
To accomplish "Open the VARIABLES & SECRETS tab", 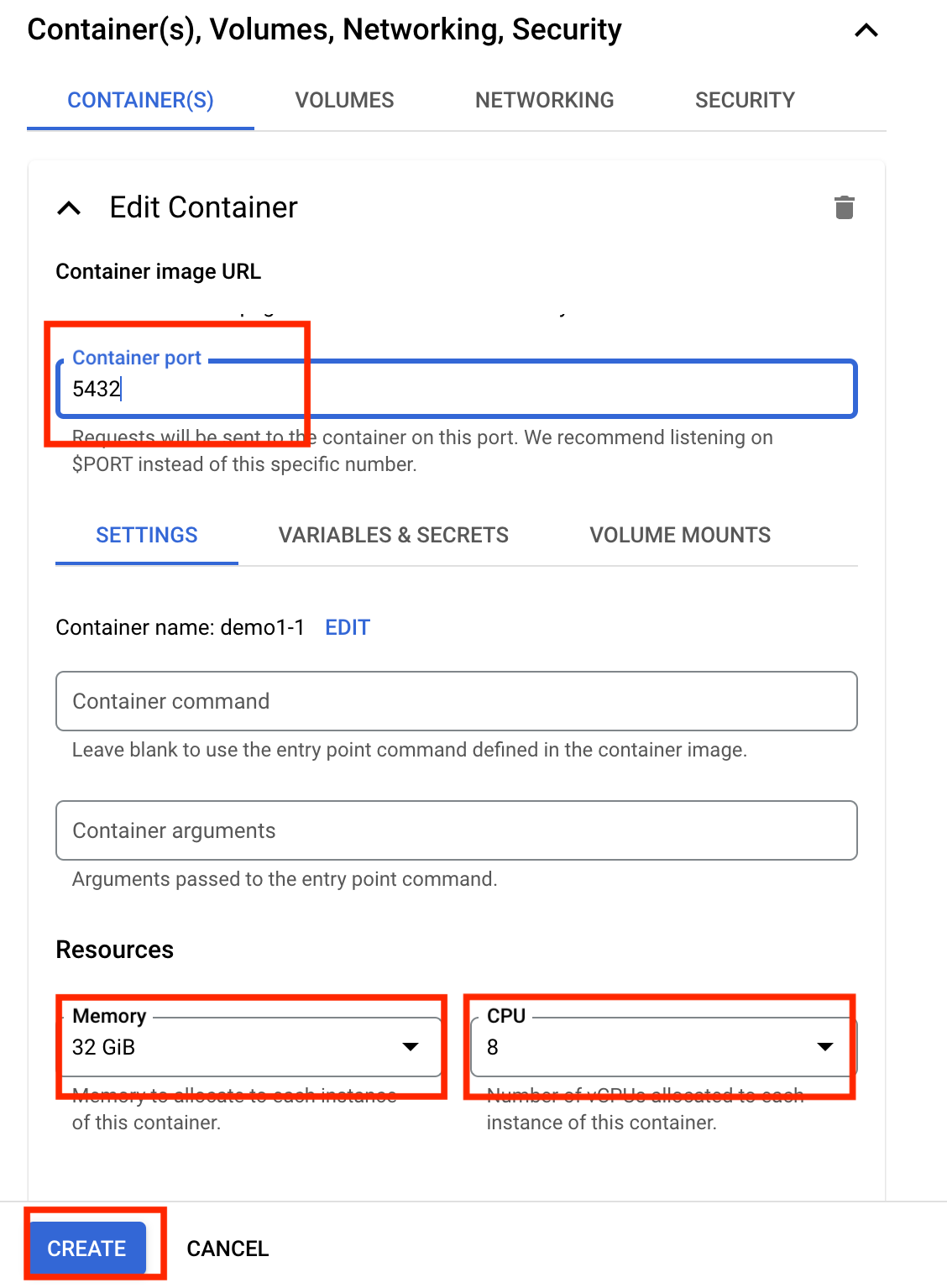I will (393, 535).
